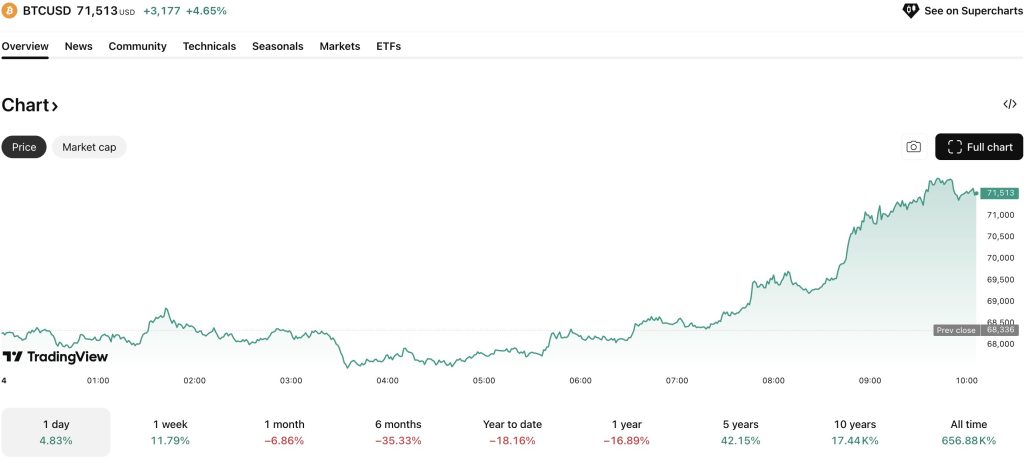1024x462 pixels.
Task: Switch chart to Market cap
Action: [x=89, y=147]
